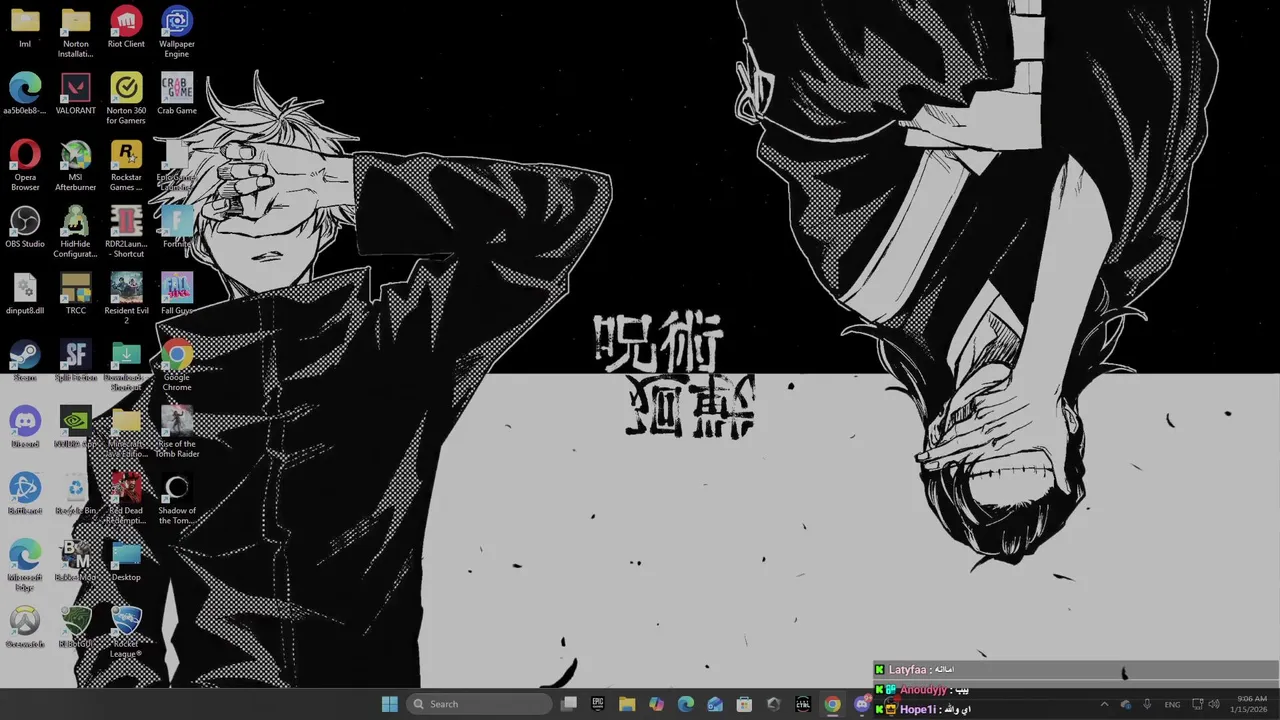Open Microsoft Edge from taskbar

(686, 704)
